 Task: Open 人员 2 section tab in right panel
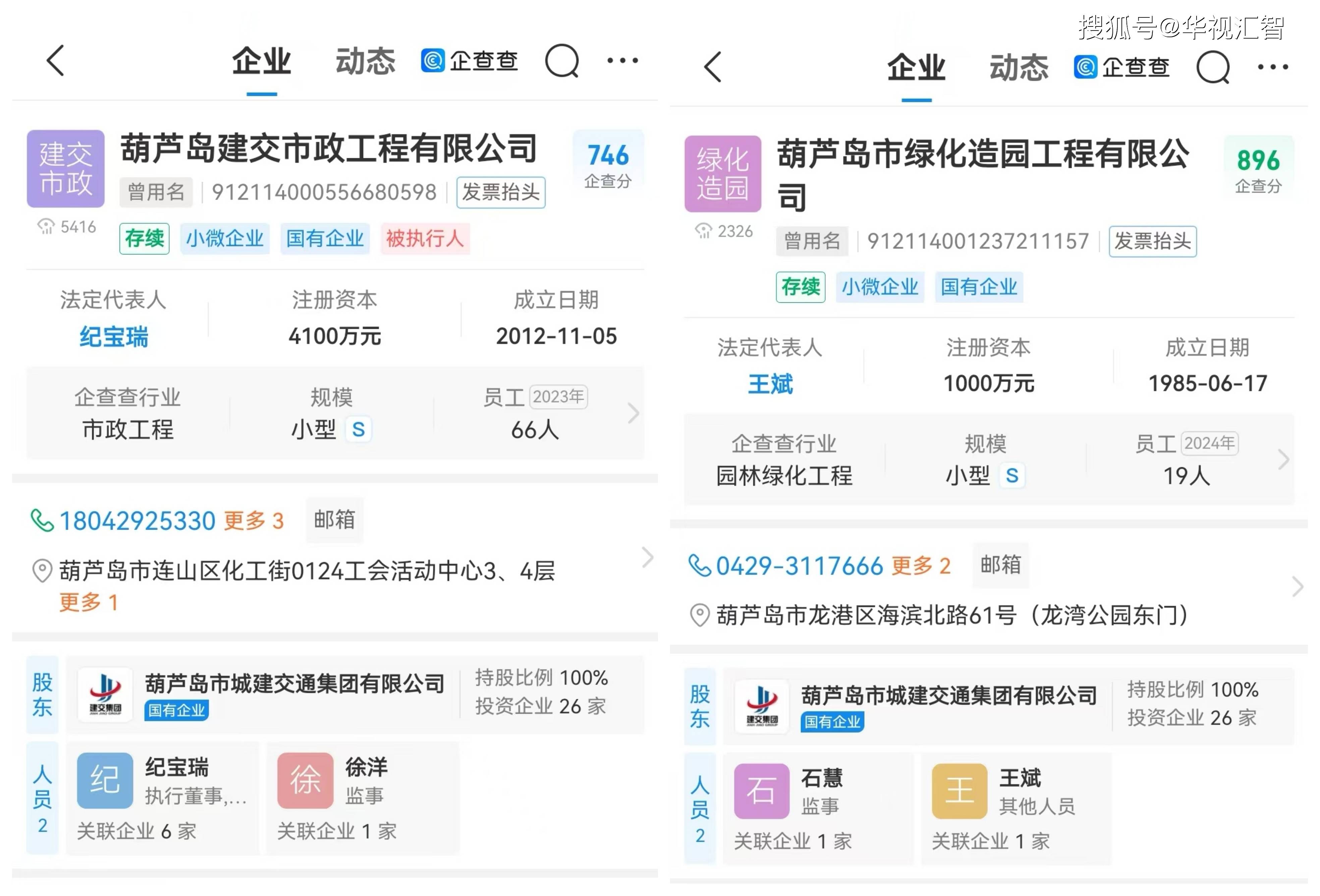700,809
